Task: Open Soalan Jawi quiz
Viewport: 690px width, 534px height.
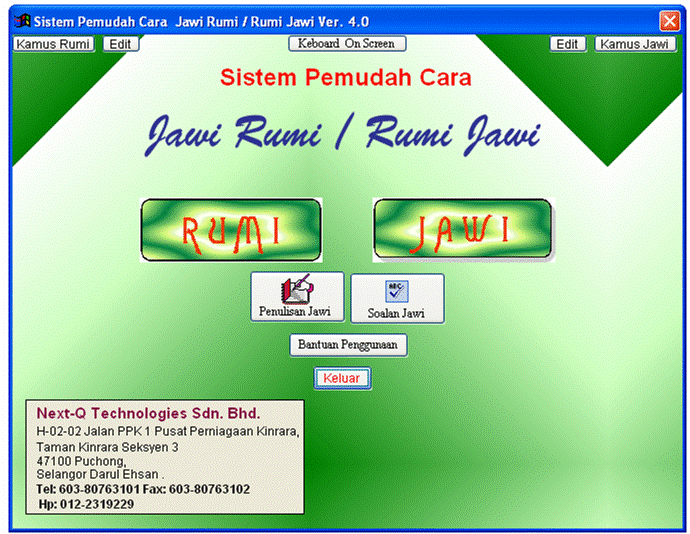Action: [397, 298]
